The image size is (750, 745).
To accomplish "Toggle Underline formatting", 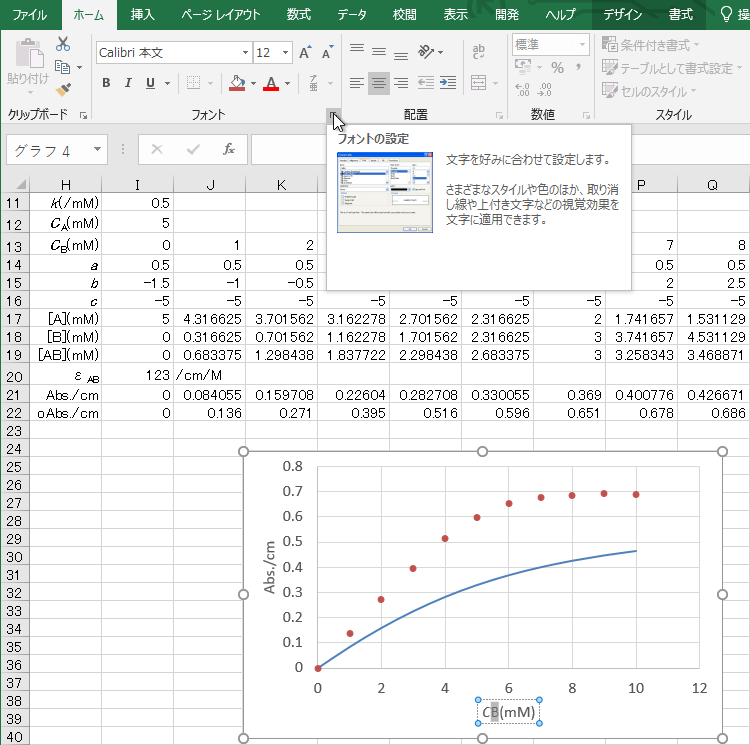I will click(x=150, y=83).
